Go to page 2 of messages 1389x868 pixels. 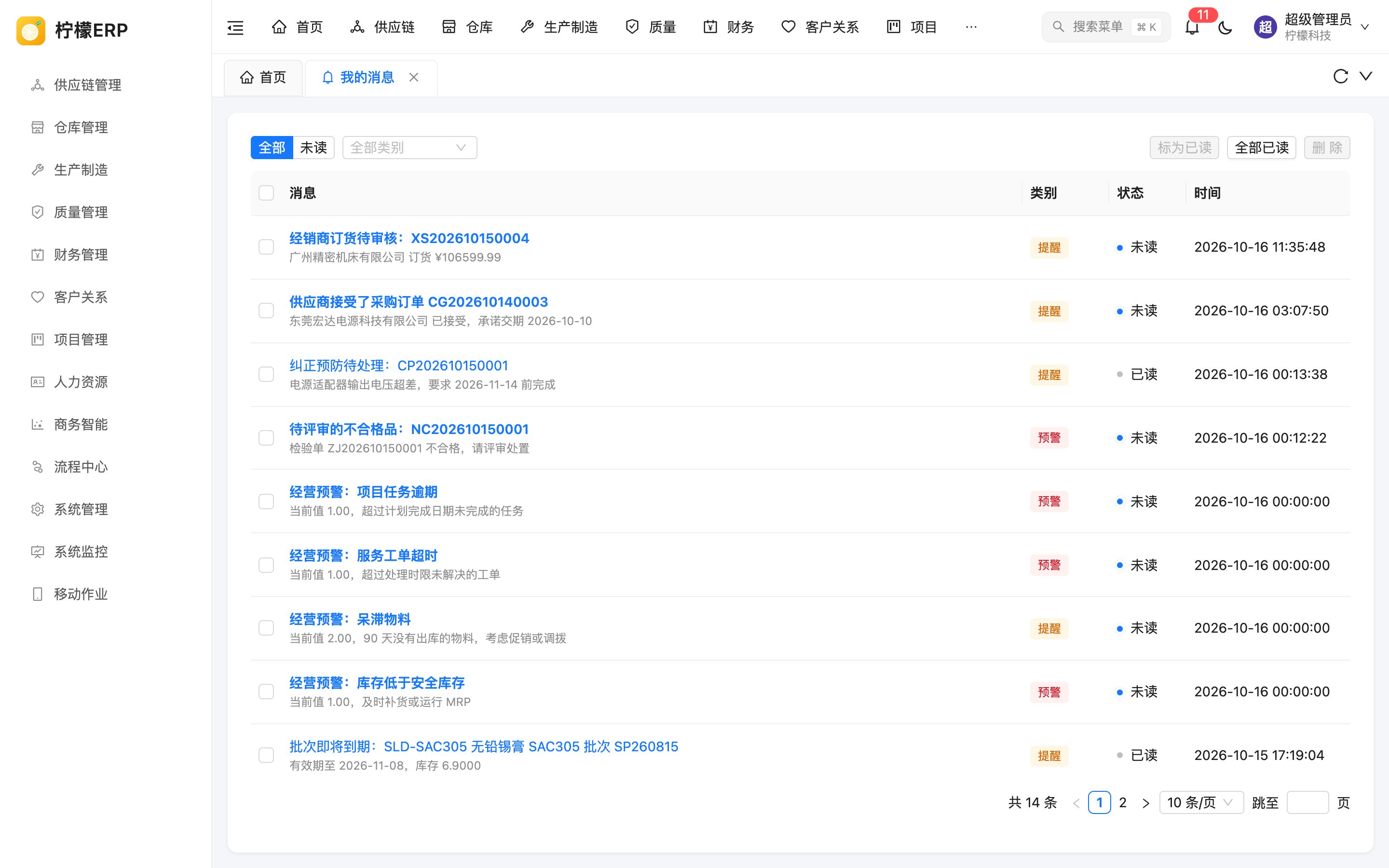tap(1123, 802)
